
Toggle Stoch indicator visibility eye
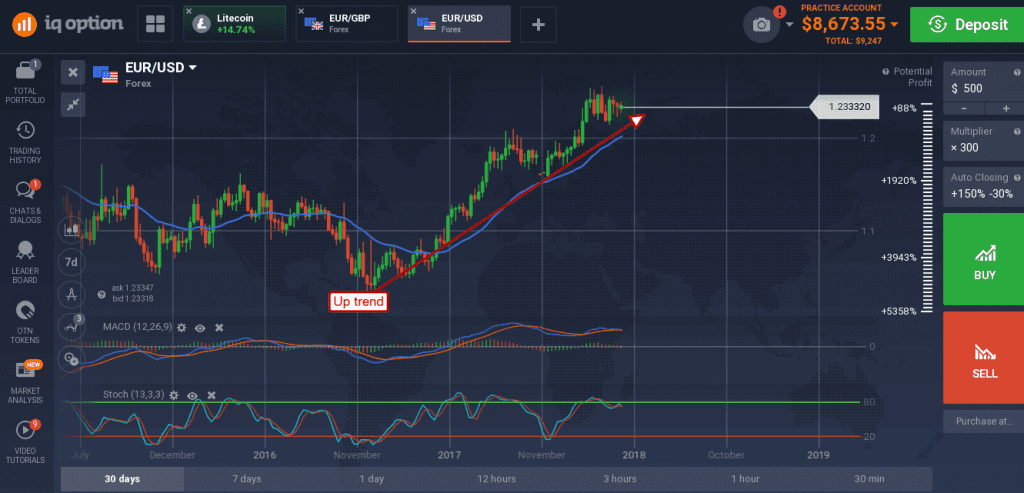pos(193,395)
